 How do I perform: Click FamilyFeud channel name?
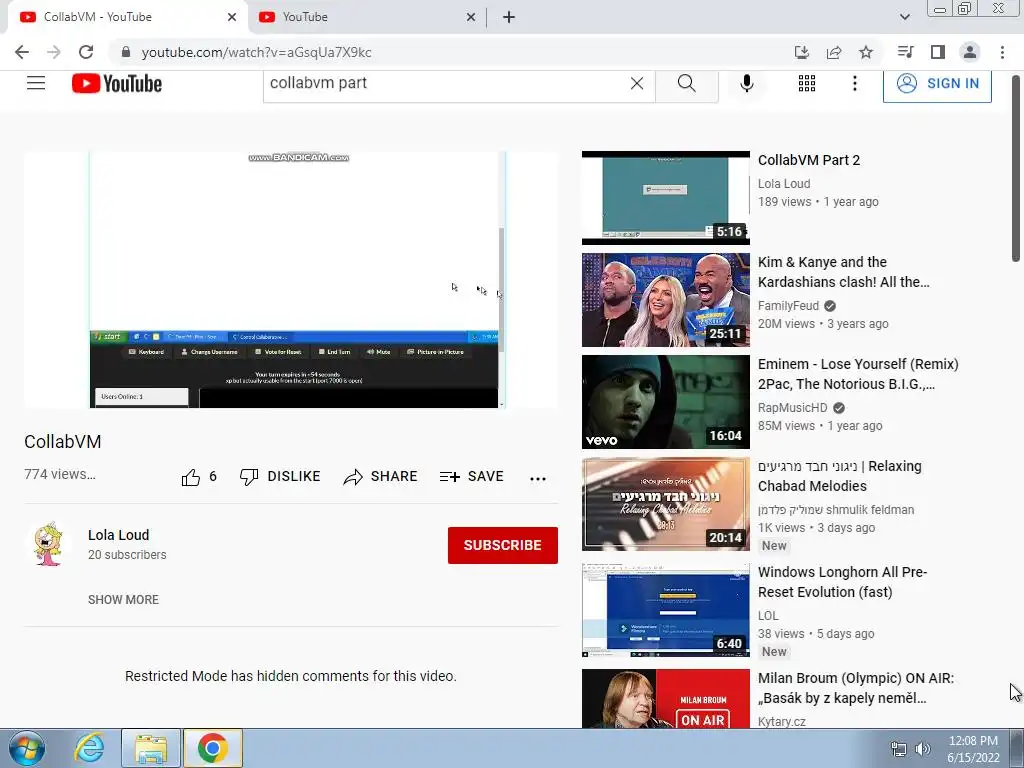(x=788, y=306)
